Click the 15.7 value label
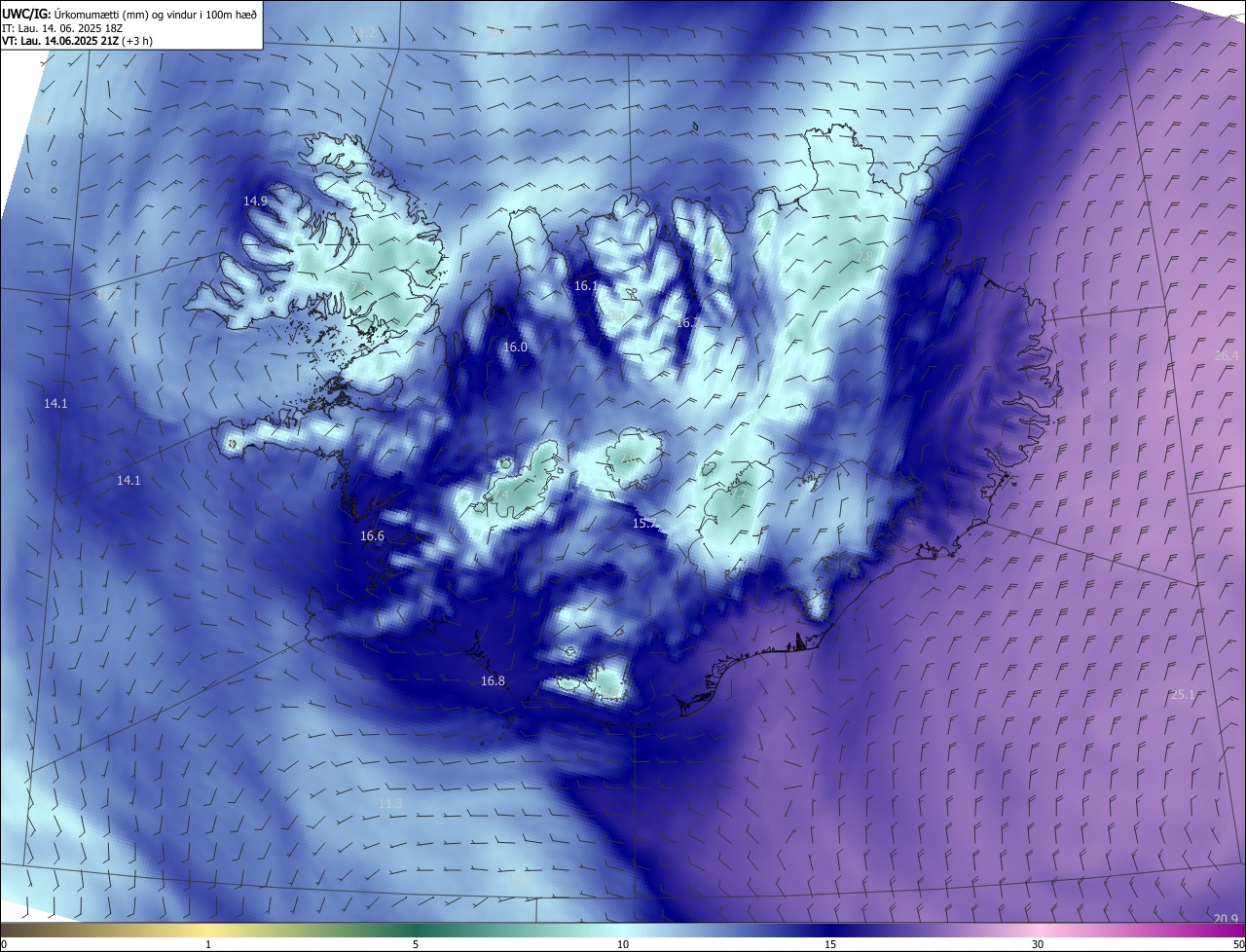The image size is (1246, 952). click(644, 524)
